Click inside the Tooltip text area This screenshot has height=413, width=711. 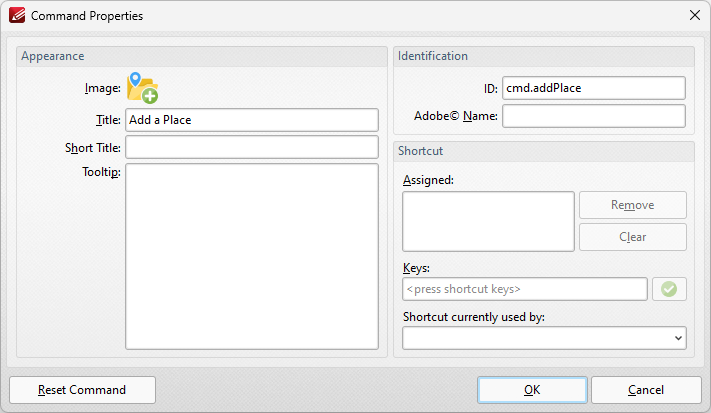(x=252, y=257)
